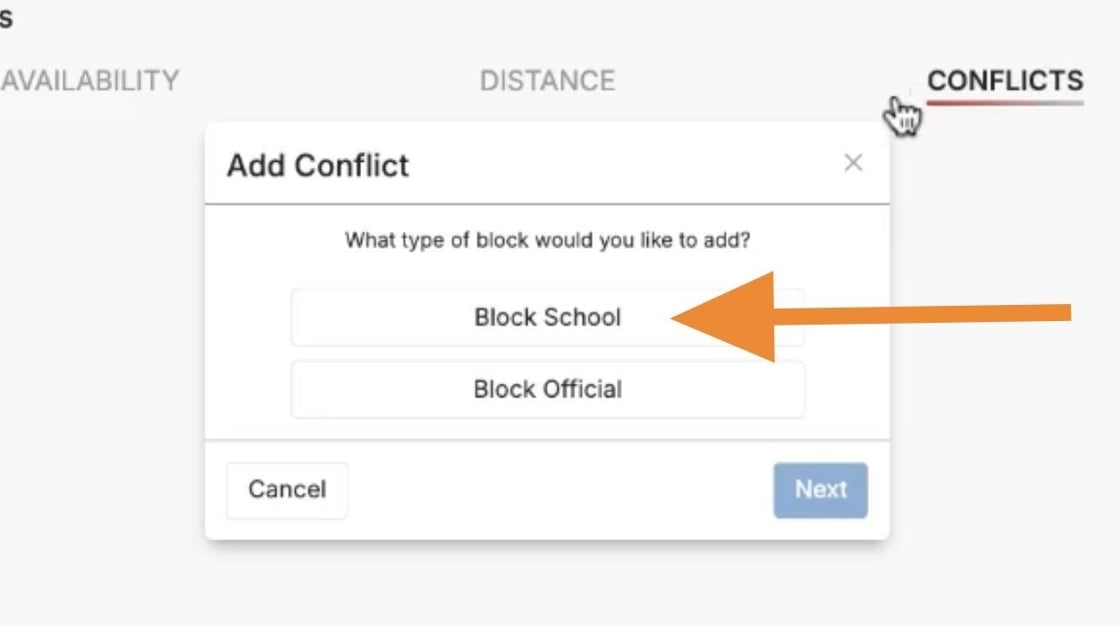Dismiss the dialog using the X icon
This screenshot has width=1120, height=626.
click(853, 163)
